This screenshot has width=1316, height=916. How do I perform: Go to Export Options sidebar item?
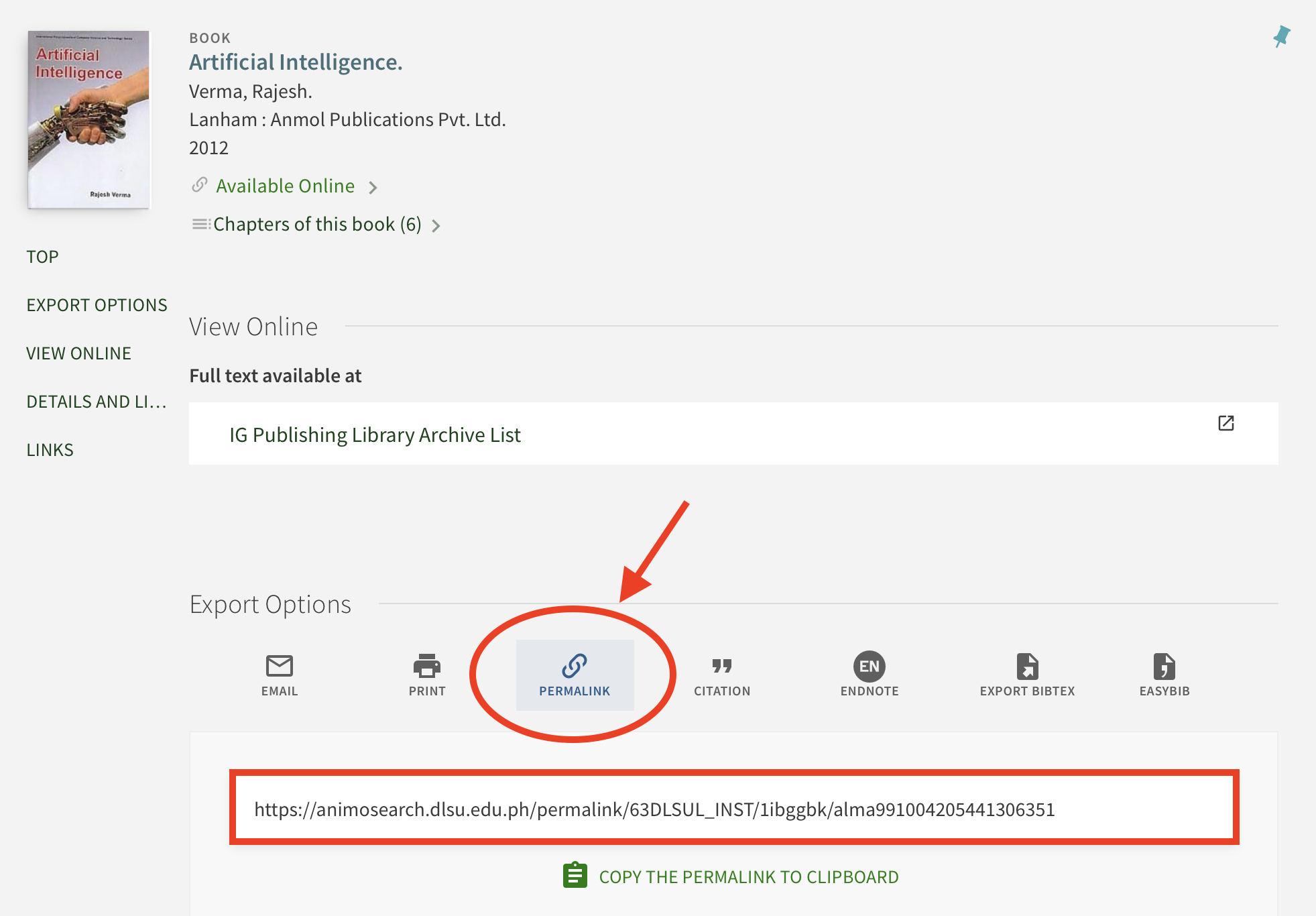[x=97, y=305]
